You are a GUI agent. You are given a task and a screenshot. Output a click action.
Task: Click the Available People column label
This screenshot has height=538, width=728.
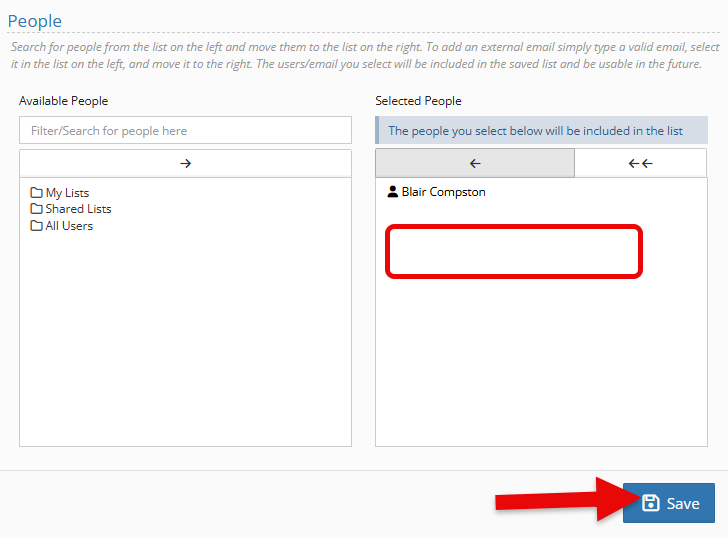click(x=63, y=101)
